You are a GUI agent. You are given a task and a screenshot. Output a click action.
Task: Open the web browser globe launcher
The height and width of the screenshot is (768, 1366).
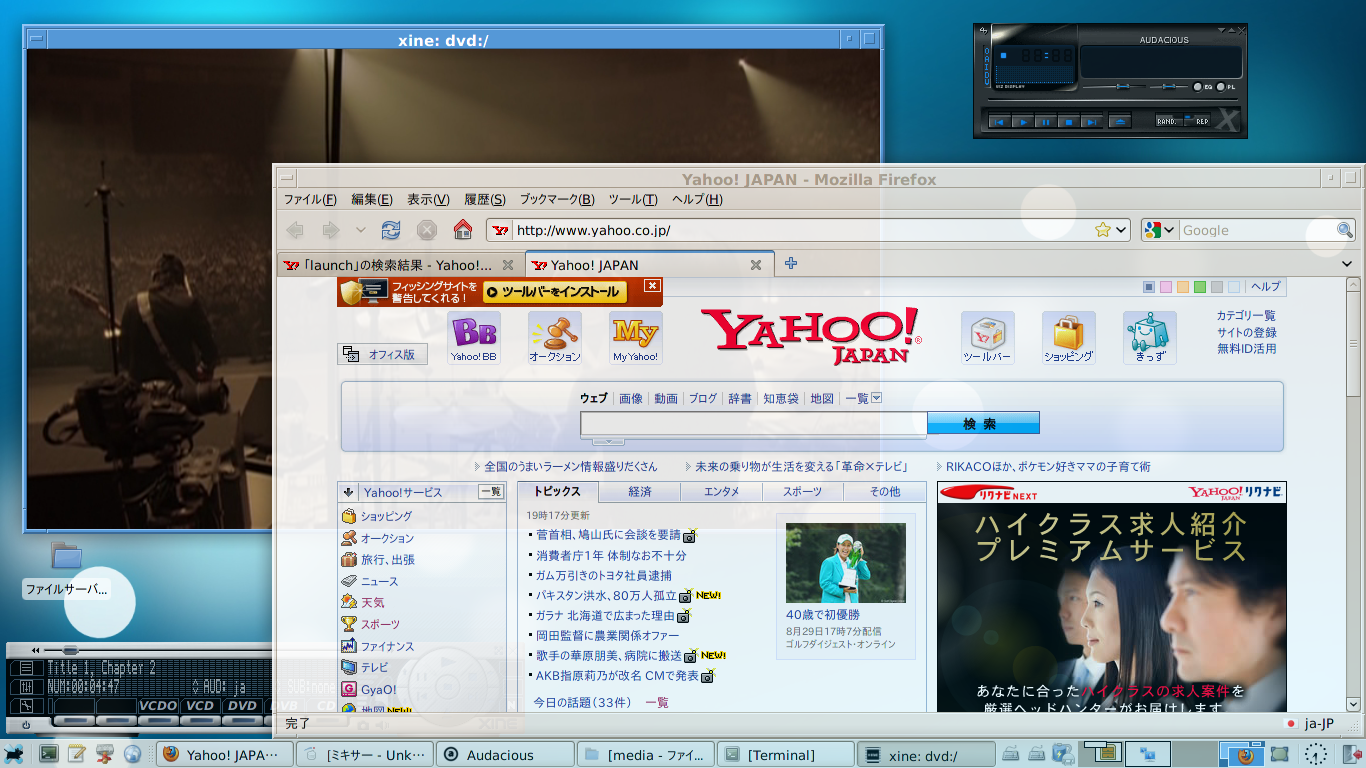click(x=132, y=754)
